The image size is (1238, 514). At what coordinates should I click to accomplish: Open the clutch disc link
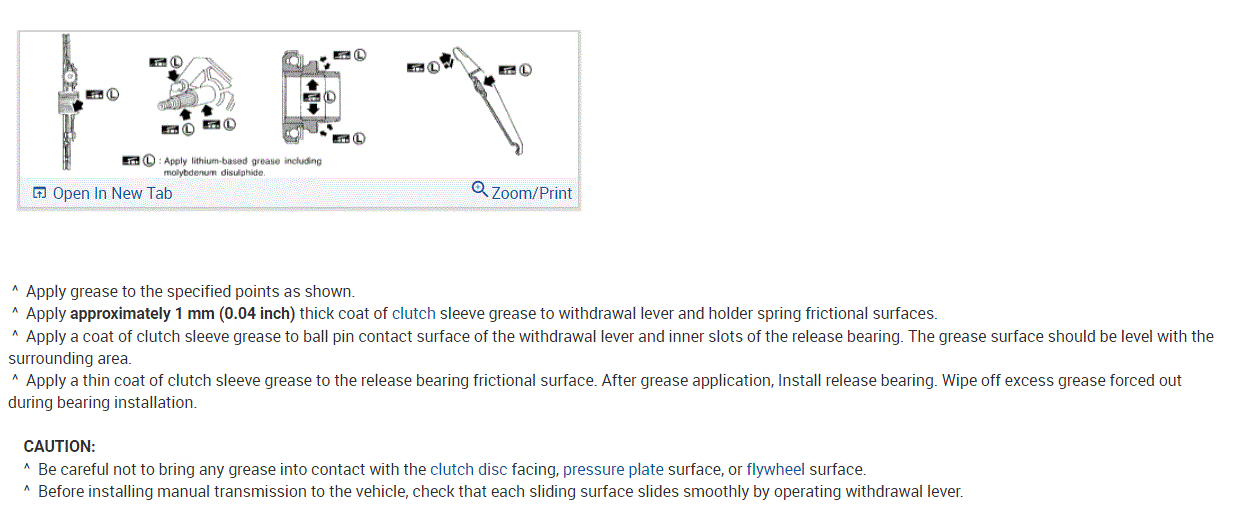click(x=468, y=469)
